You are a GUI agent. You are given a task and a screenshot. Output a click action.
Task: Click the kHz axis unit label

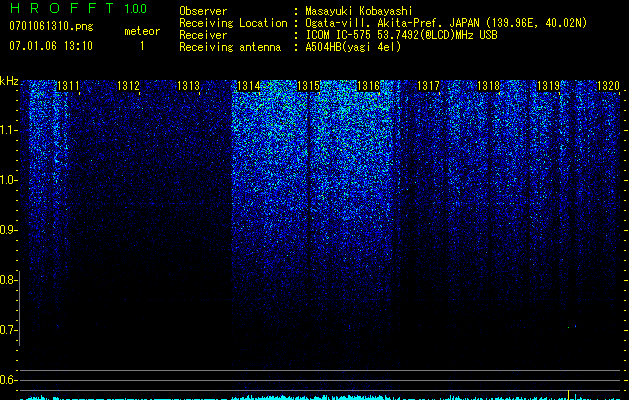pyautogui.click(x=9, y=81)
